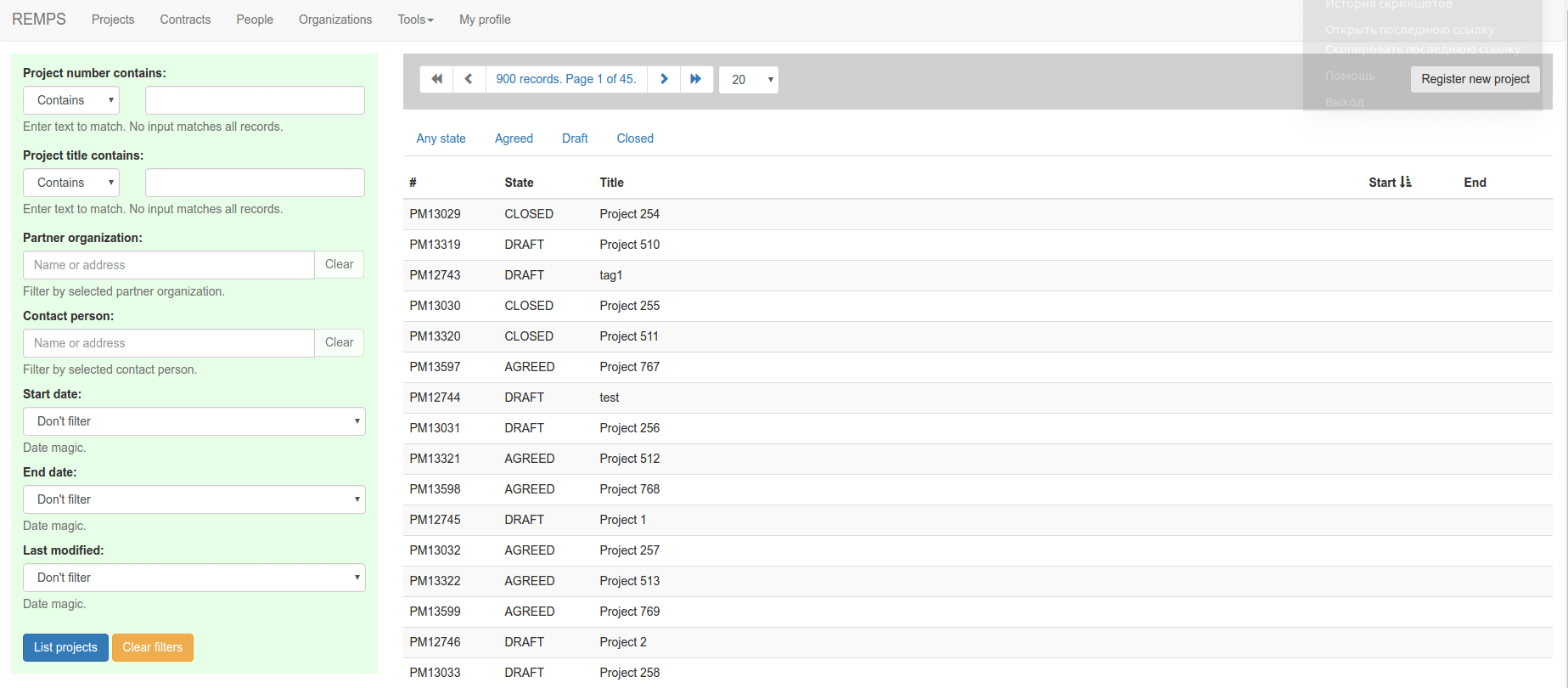
Task: Toggle Start column sort order icon
Action: (x=1406, y=182)
